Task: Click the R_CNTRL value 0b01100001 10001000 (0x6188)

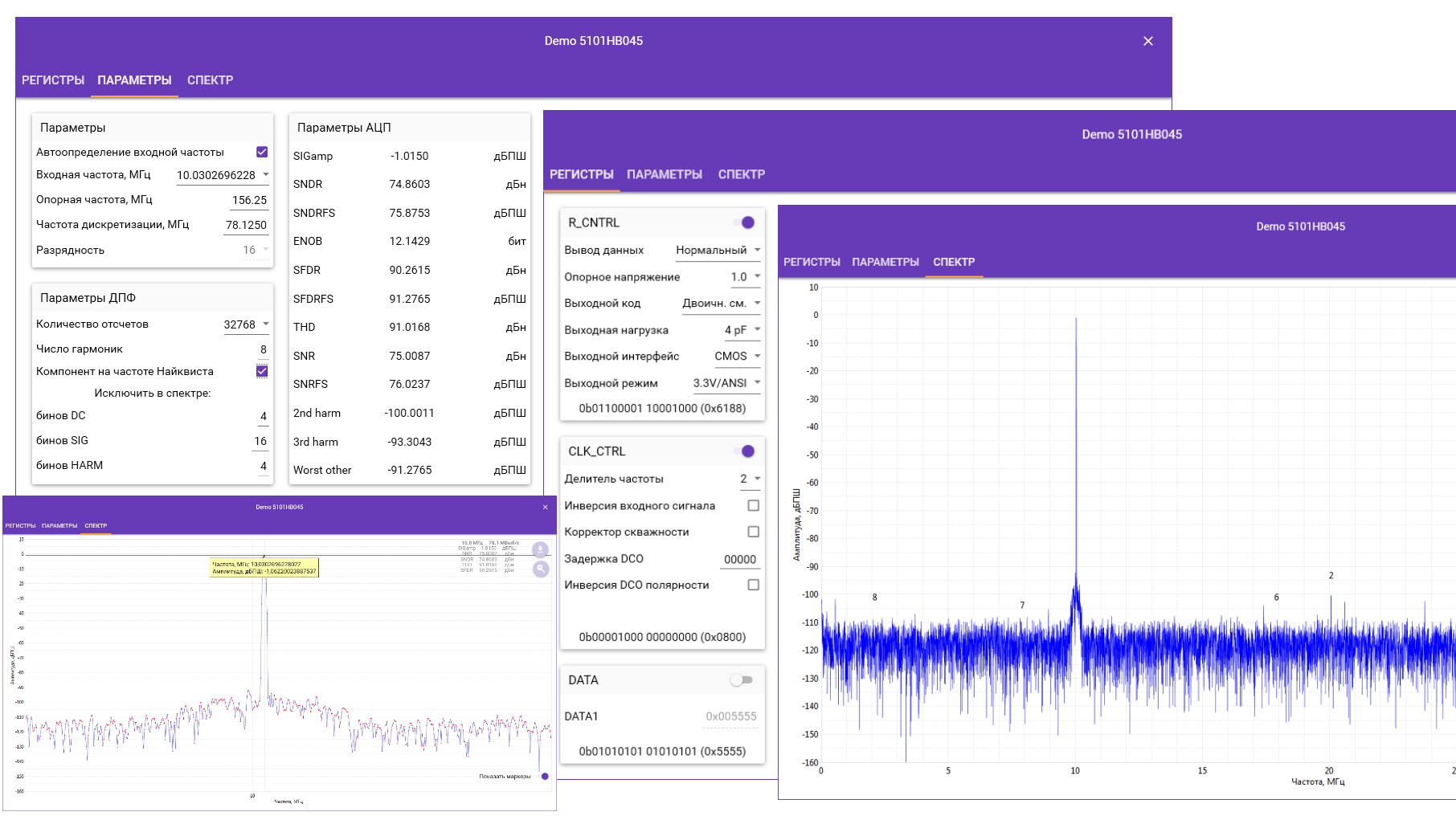Action: click(x=662, y=408)
